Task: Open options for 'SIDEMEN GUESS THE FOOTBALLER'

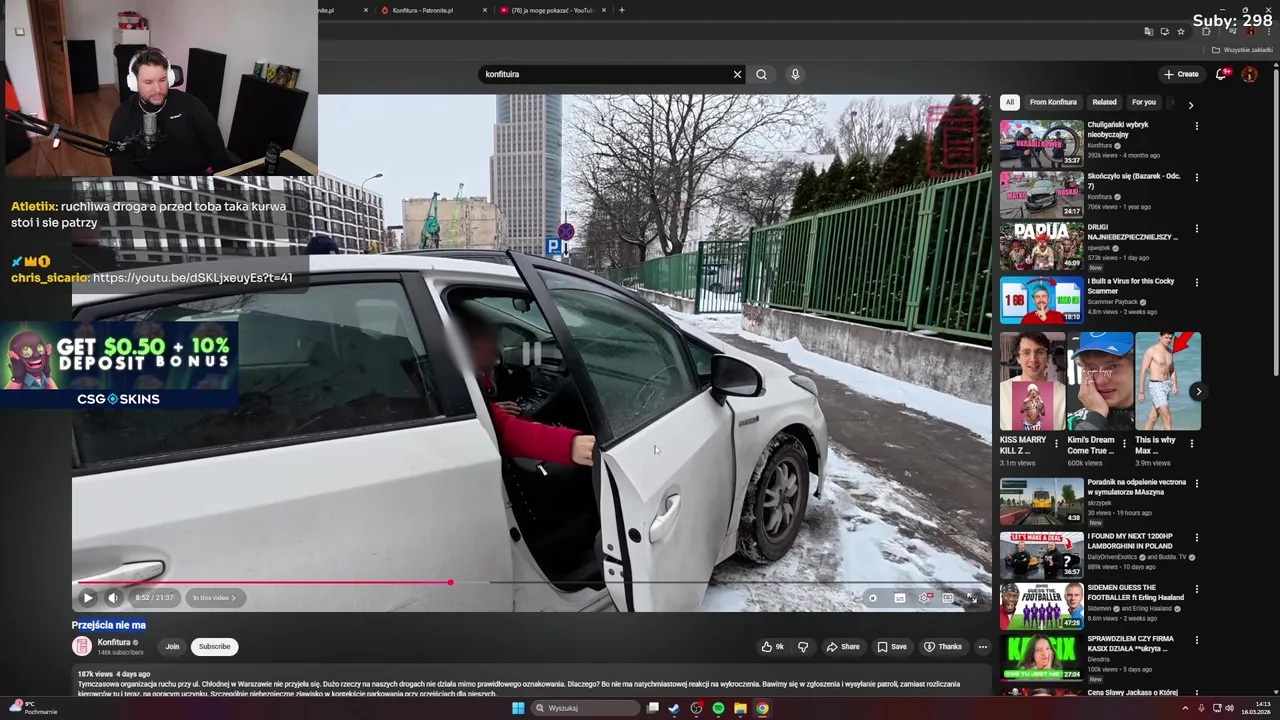Action: point(1196,590)
